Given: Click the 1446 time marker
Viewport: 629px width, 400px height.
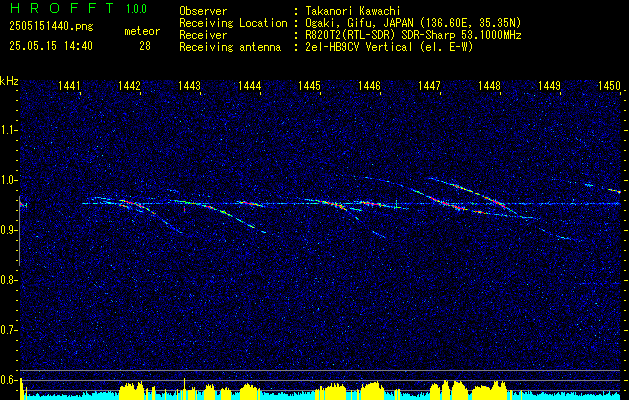Looking at the screenshot, I should click(369, 85).
